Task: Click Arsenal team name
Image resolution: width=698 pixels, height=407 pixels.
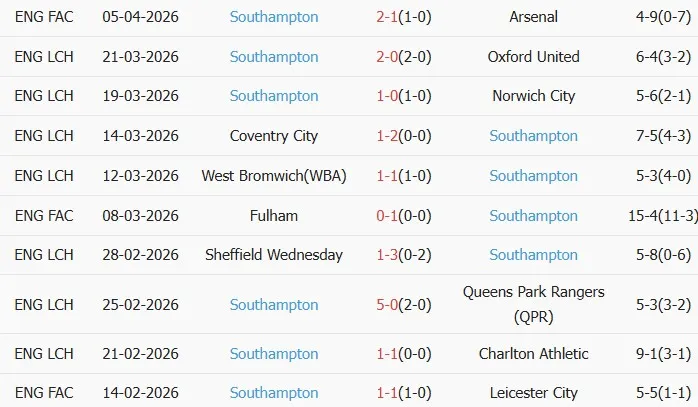Action: pos(533,17)
